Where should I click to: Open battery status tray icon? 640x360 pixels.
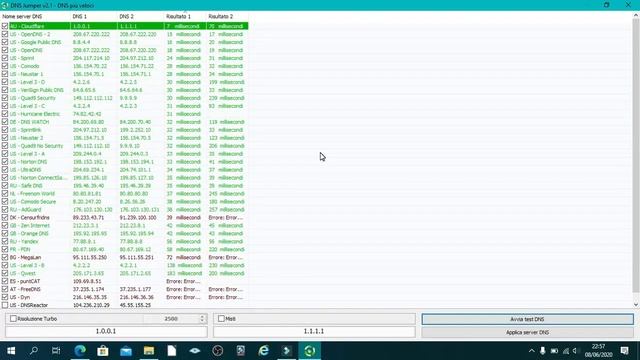(x=554, y=351)
